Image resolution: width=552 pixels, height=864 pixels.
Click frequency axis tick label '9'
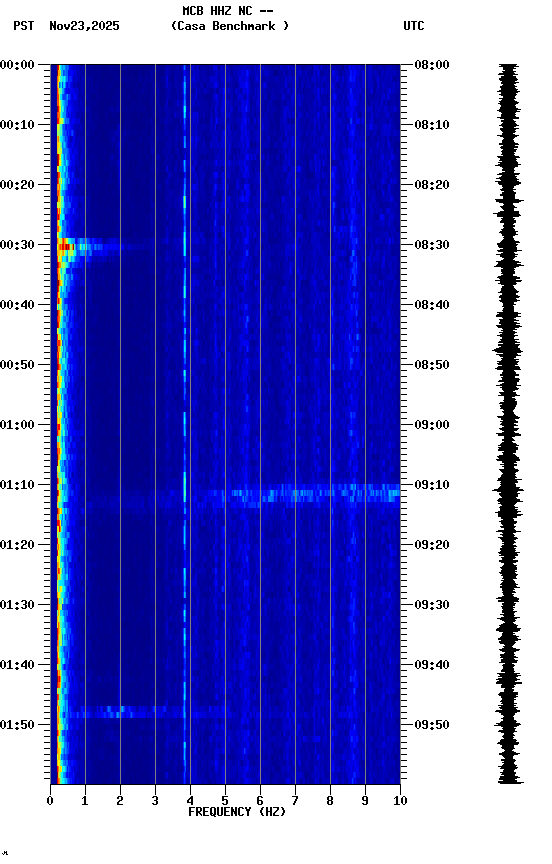click(x=365, y=801)
